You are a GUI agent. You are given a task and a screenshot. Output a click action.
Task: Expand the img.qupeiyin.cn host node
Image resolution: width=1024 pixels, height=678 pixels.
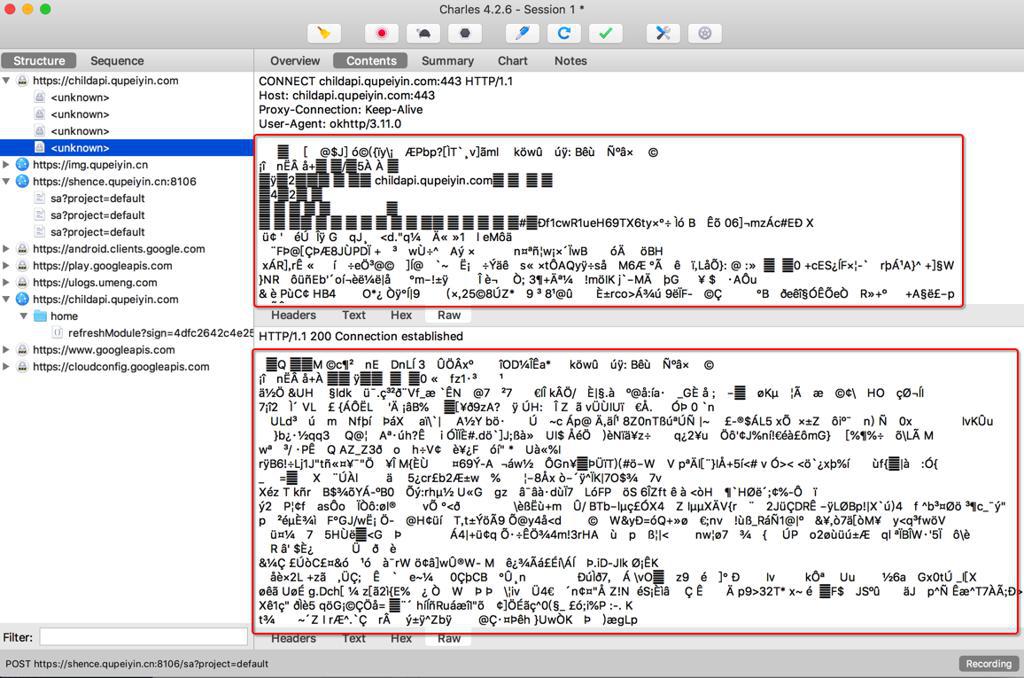point(8,165)
